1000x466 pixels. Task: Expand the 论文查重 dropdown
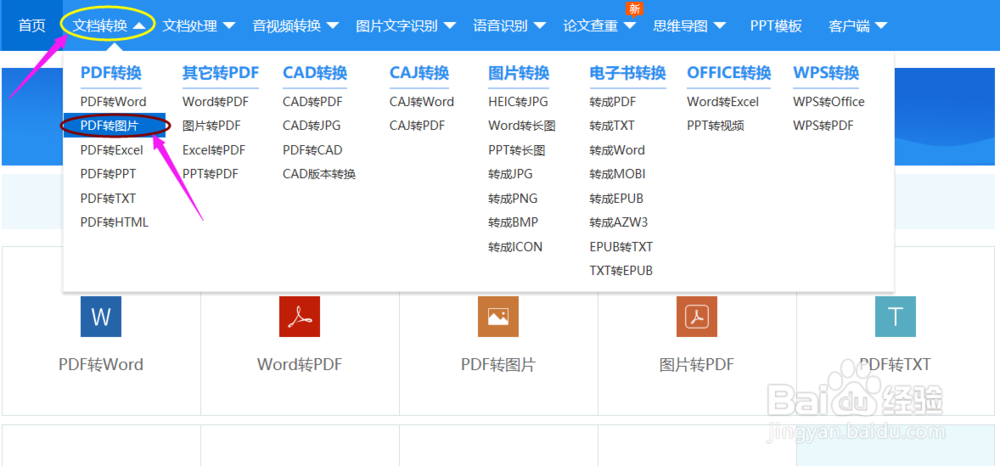[x=599, y=25]
